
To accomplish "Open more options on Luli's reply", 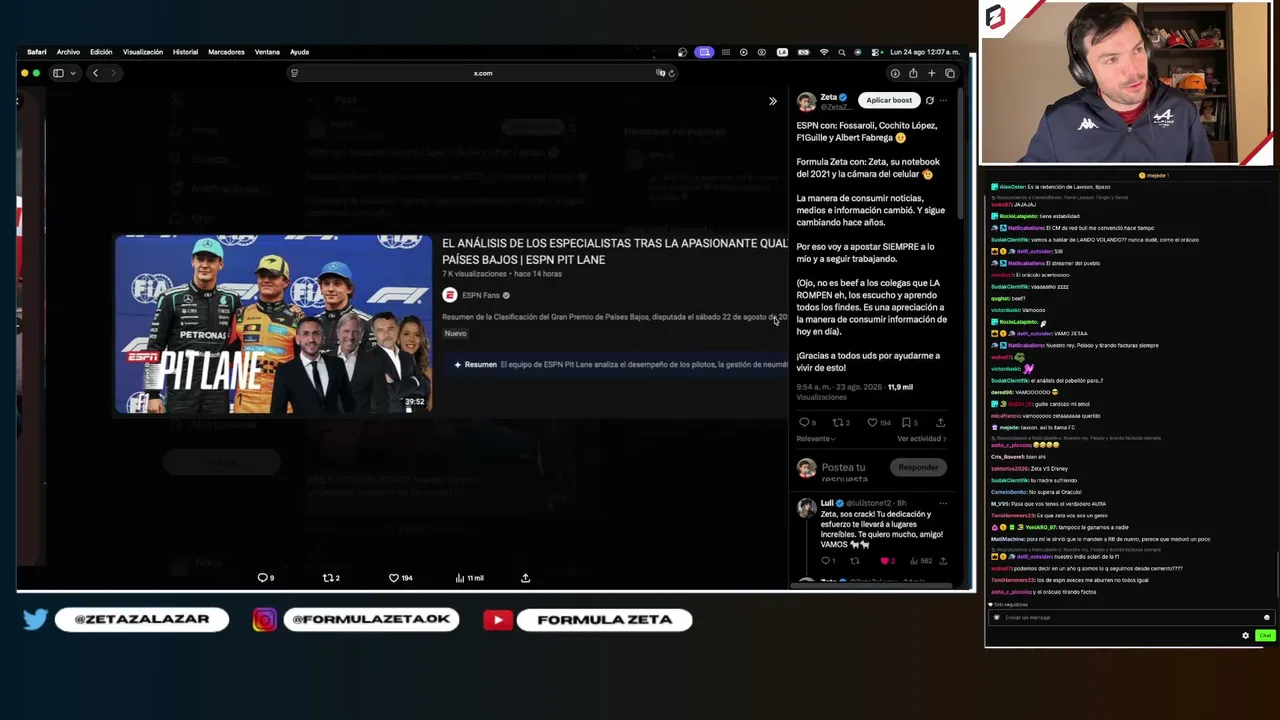I will pyautogui.click(x=942, y=503).
